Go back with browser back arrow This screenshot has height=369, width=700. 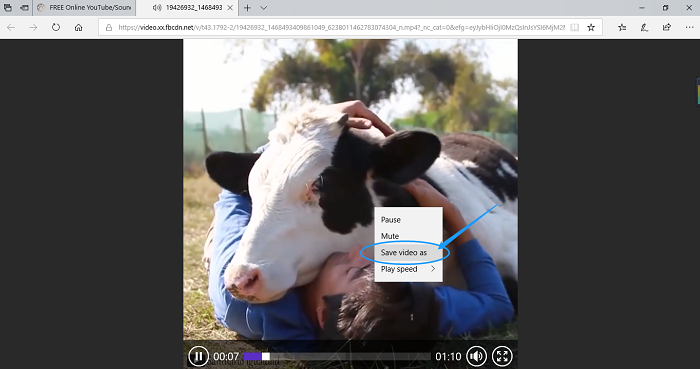[x=11, y=27]
